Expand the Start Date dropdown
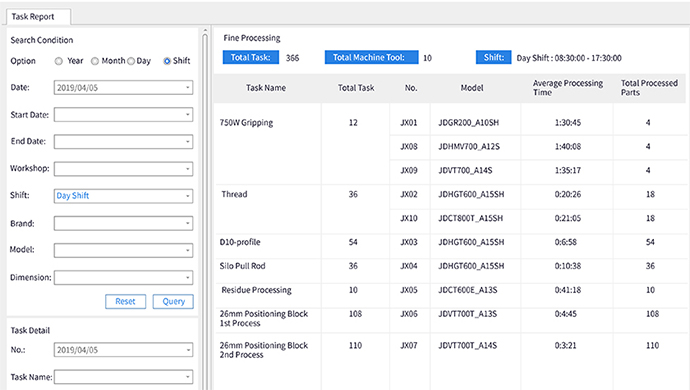The image size is (690, 390). pyautogui.click(x=123, y=115)
